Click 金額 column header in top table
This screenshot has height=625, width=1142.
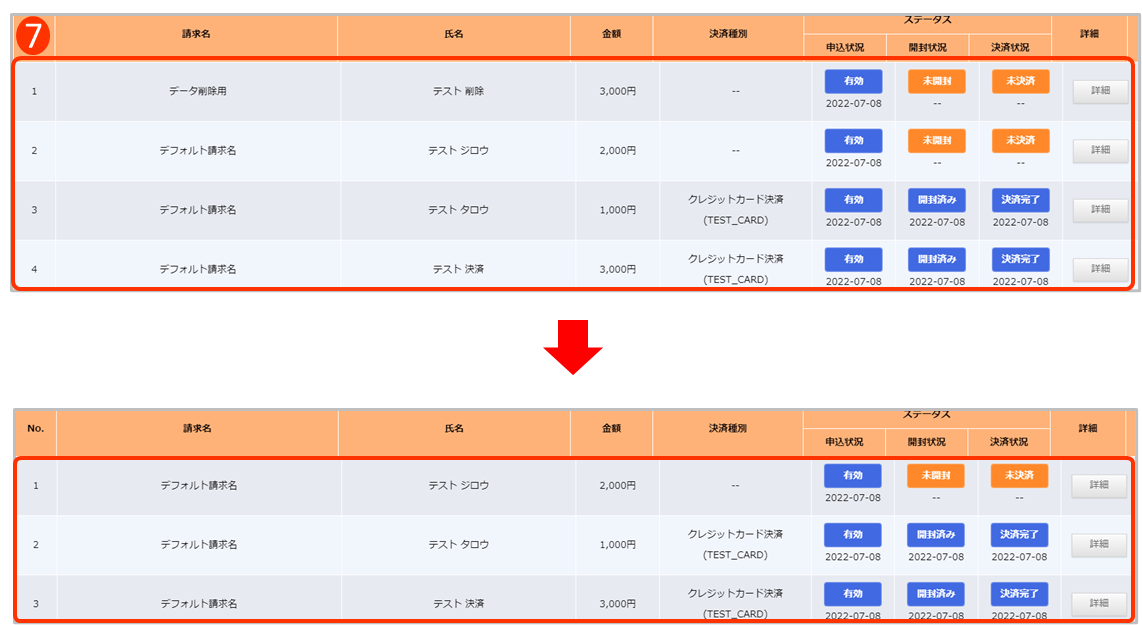click(x=611, y=34)
